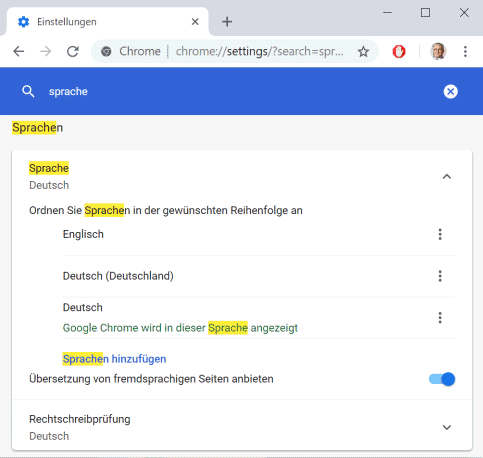Click the forward navigation arrow
483x458 pixels.
tap(46, 51)
